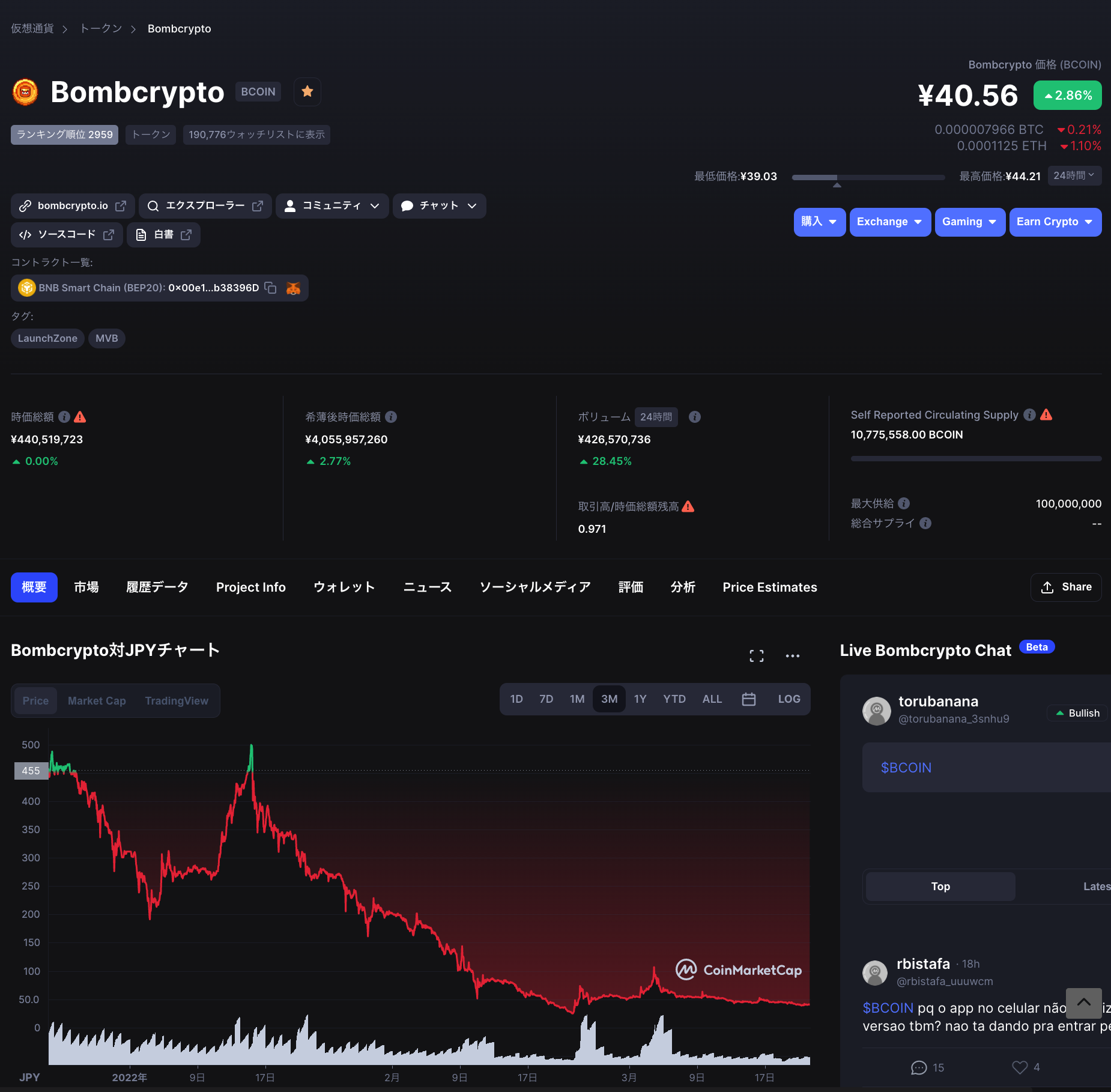
Task: Set chart range to ALL
Action: [x=712, y=699]
